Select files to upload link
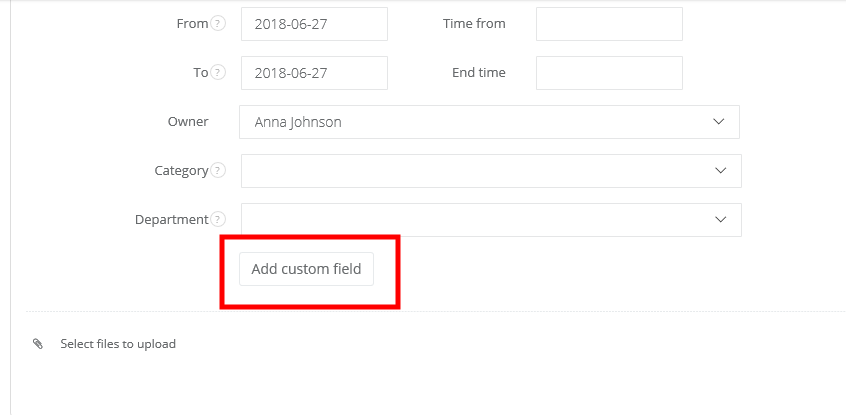The height and width of the screenshot is (415, 846). point(118,344)
